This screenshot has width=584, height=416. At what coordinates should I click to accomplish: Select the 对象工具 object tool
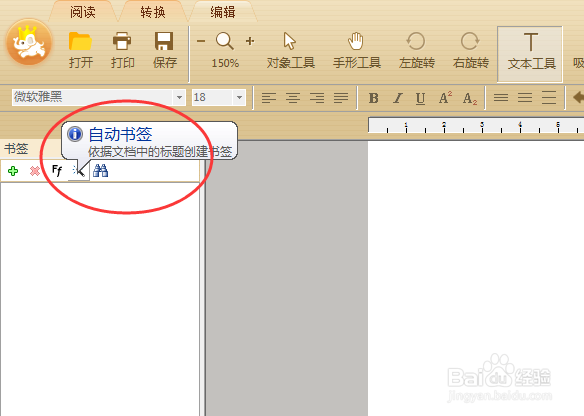pyautogui.click(x=291, y=50)
